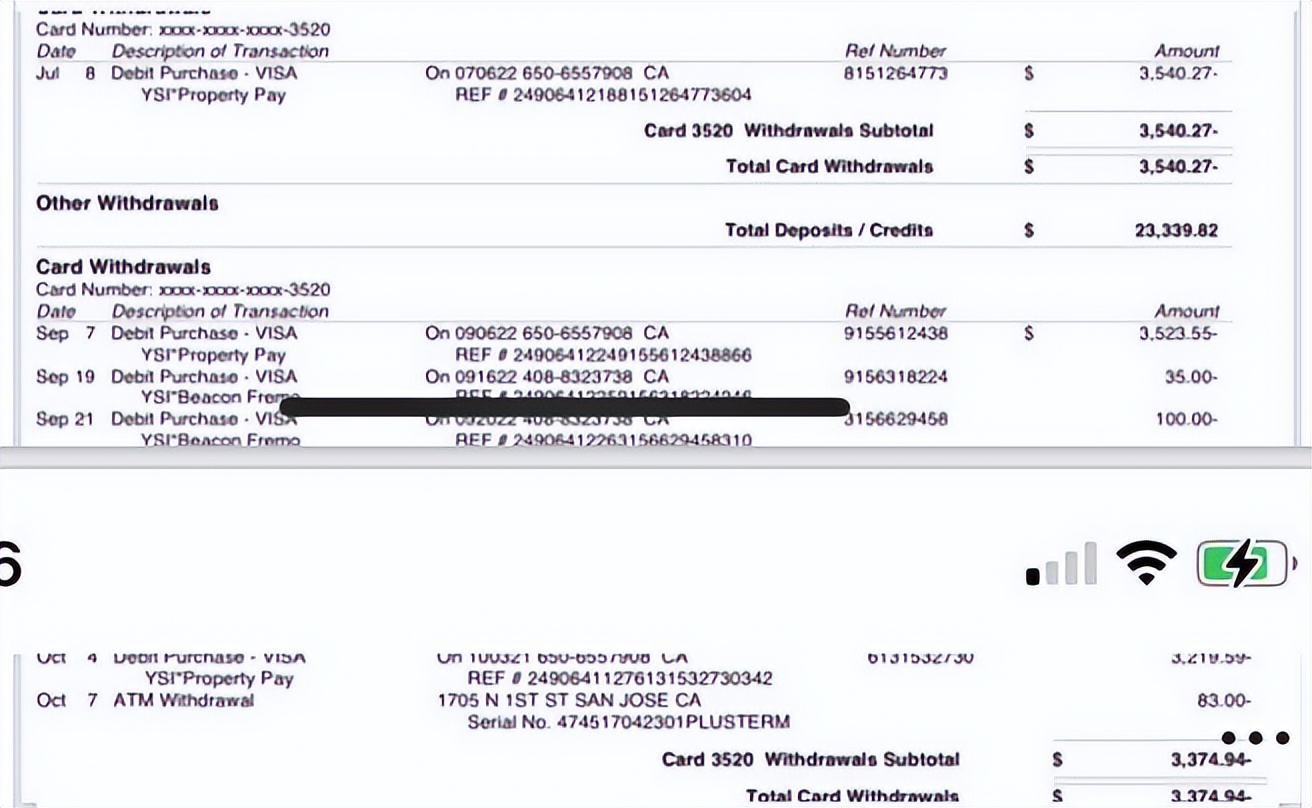
Task: Select the Other Withdrawals section heading
Action: pos(127,204)
